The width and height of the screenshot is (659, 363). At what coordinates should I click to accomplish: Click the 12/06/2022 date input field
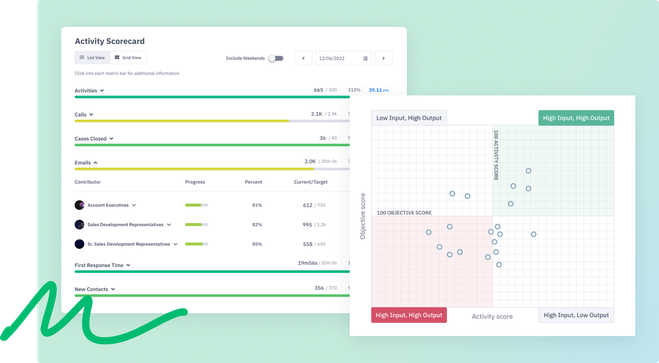click(x=343, y=58)
